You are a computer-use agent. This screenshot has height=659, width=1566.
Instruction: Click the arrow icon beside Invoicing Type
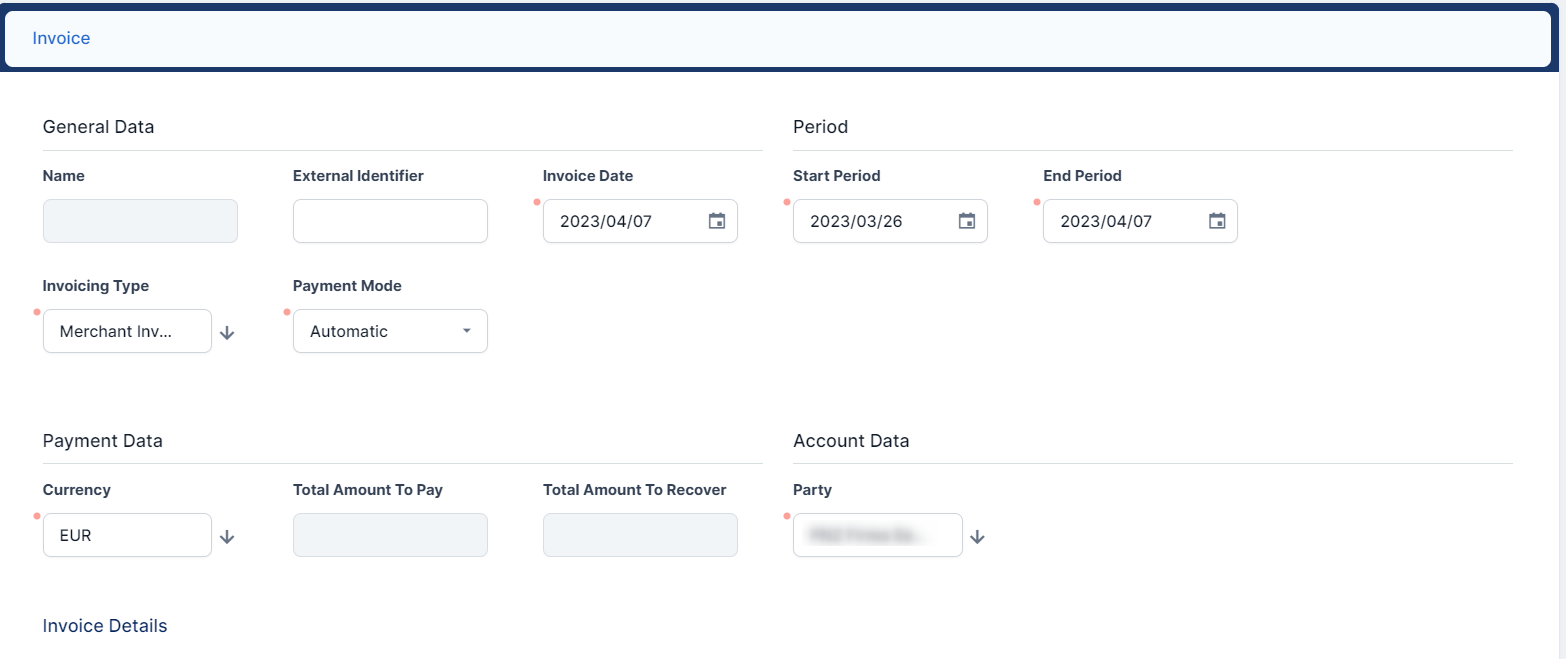(x=227, y=332)
